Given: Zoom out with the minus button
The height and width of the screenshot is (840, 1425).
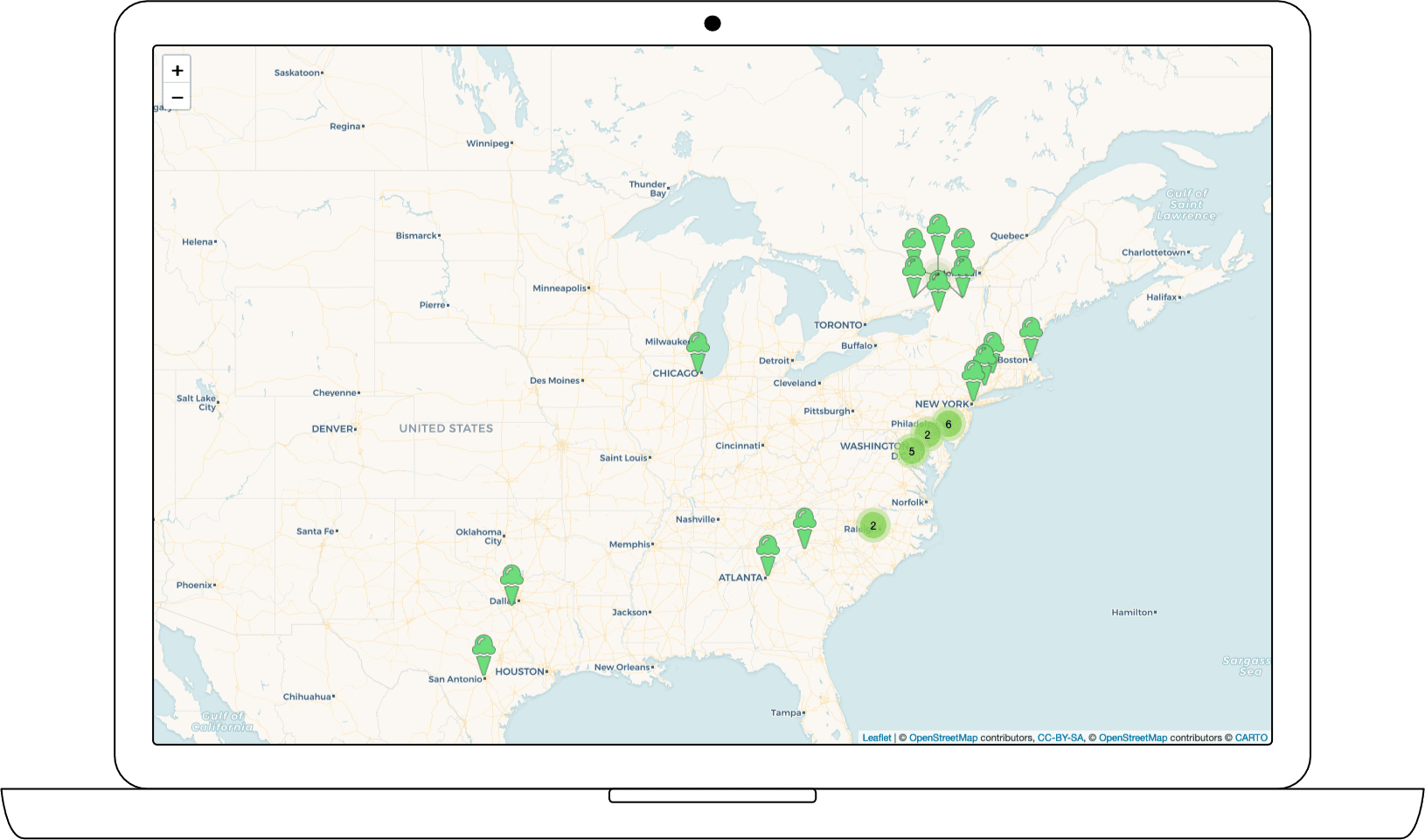Looking at the screenshot, I should tap(177, 97).
